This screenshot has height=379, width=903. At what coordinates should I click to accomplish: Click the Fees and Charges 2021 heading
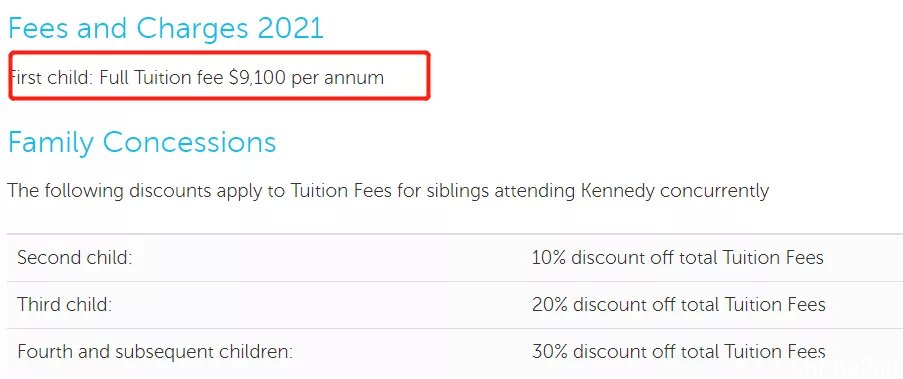click(166, 28)
